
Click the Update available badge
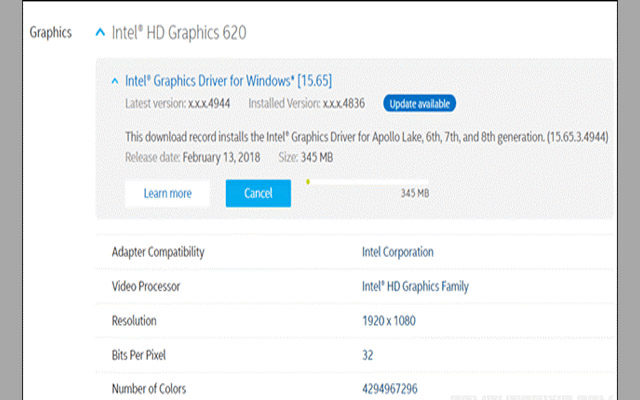418,103
